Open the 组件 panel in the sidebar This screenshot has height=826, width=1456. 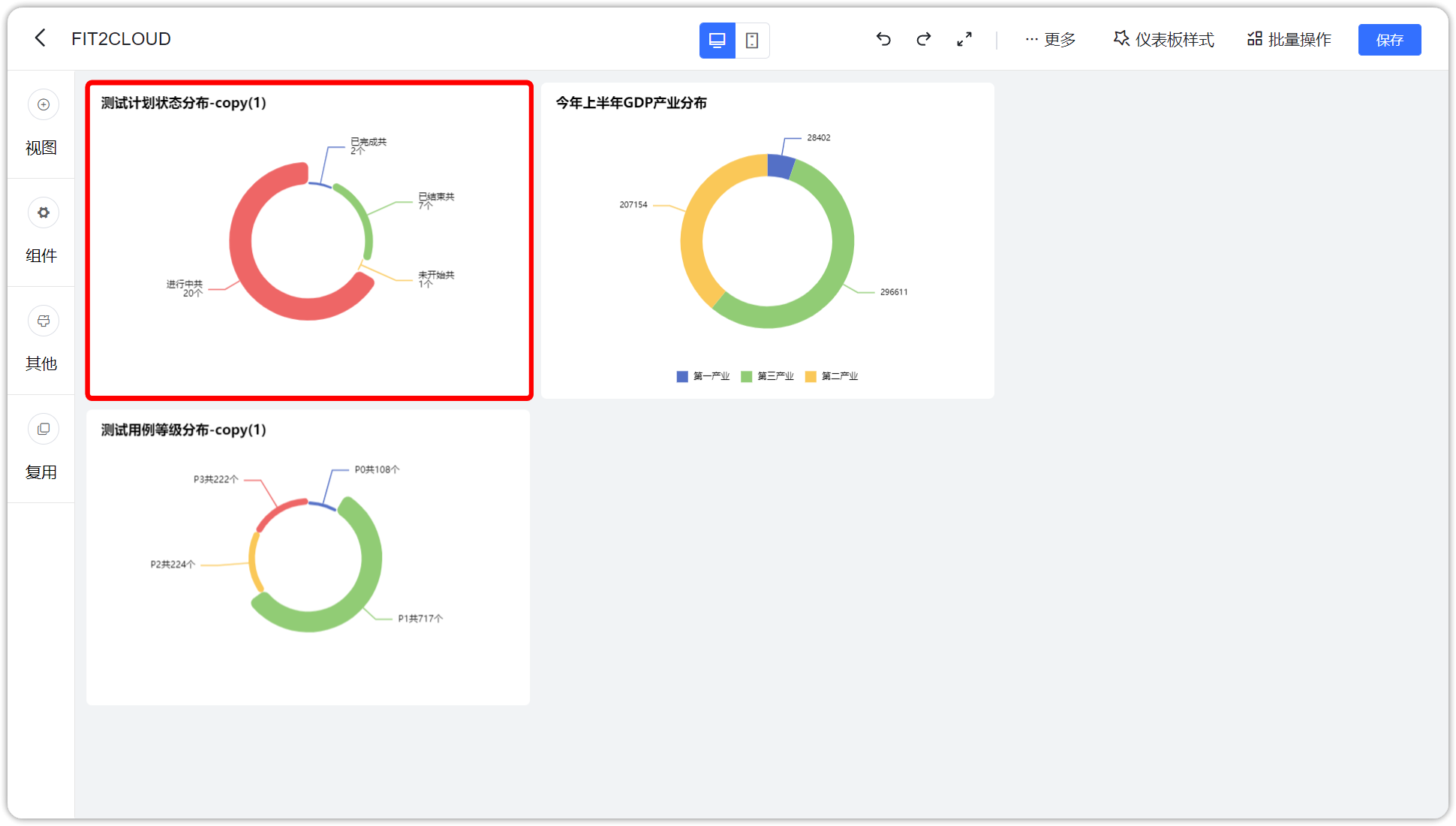(x=42, y=234)
